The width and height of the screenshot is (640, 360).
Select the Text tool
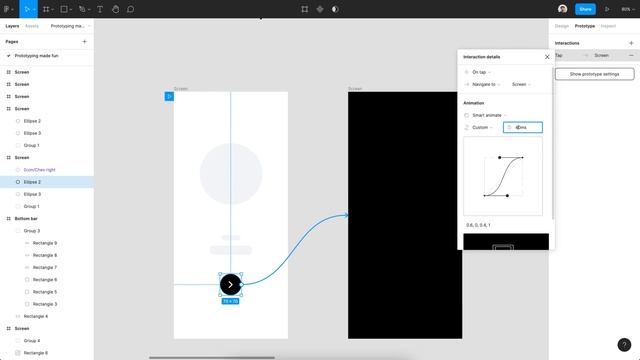tap(100, 9)
